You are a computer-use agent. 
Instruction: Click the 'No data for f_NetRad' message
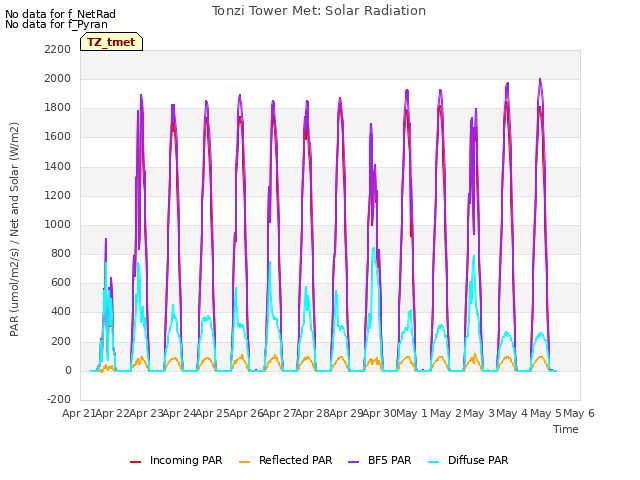pos(60,14)
